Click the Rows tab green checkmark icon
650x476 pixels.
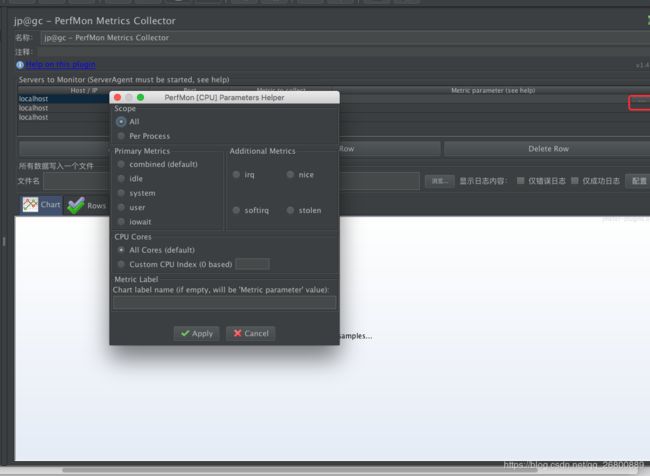point(76,206)
